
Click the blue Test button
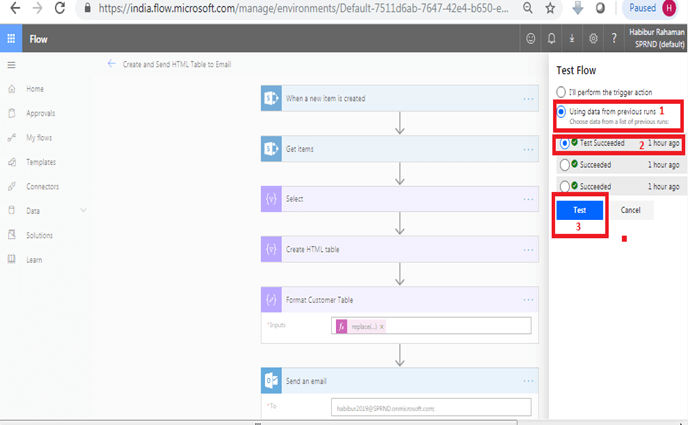(x=580, y=210)
